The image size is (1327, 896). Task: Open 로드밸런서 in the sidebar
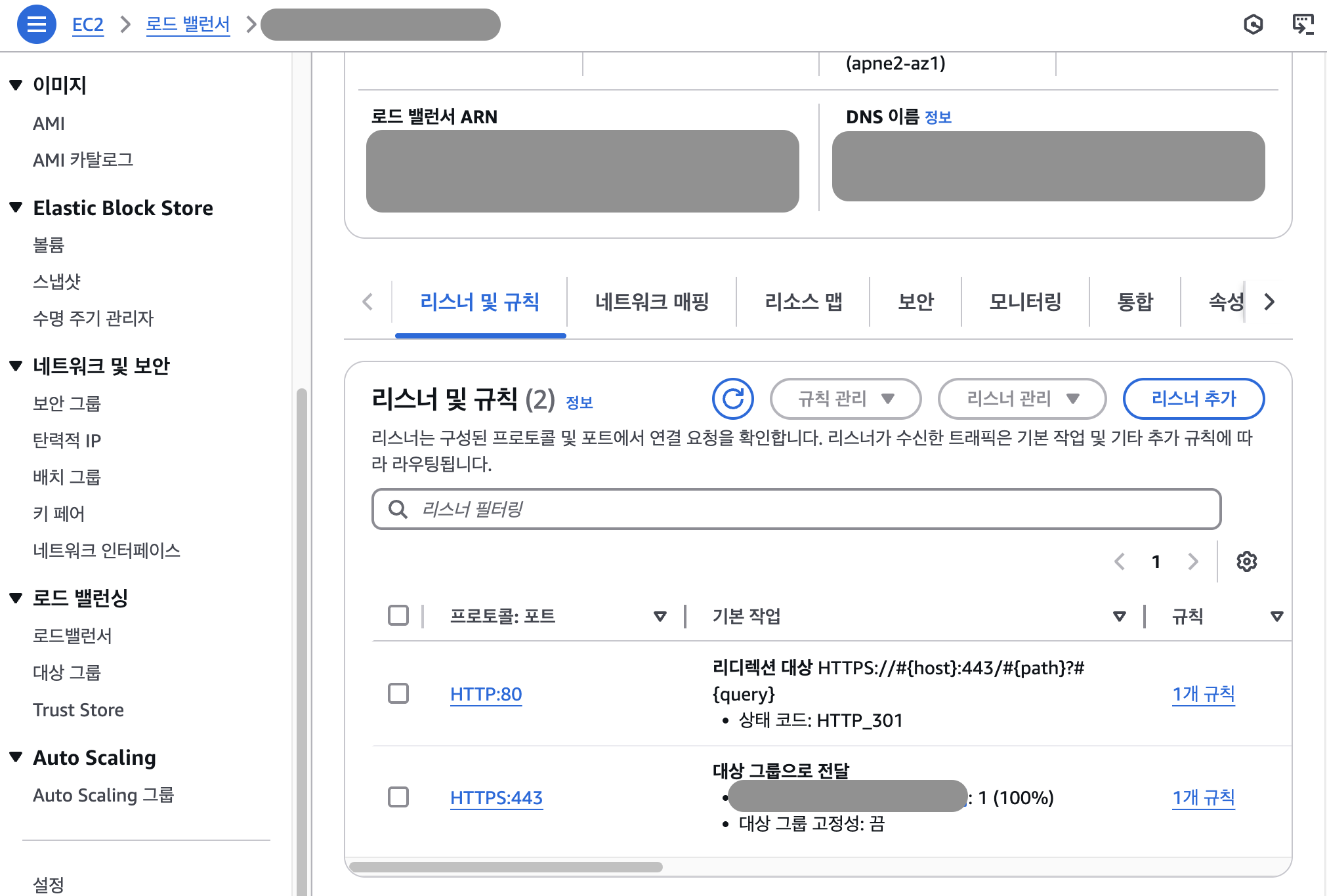point(73,636)
